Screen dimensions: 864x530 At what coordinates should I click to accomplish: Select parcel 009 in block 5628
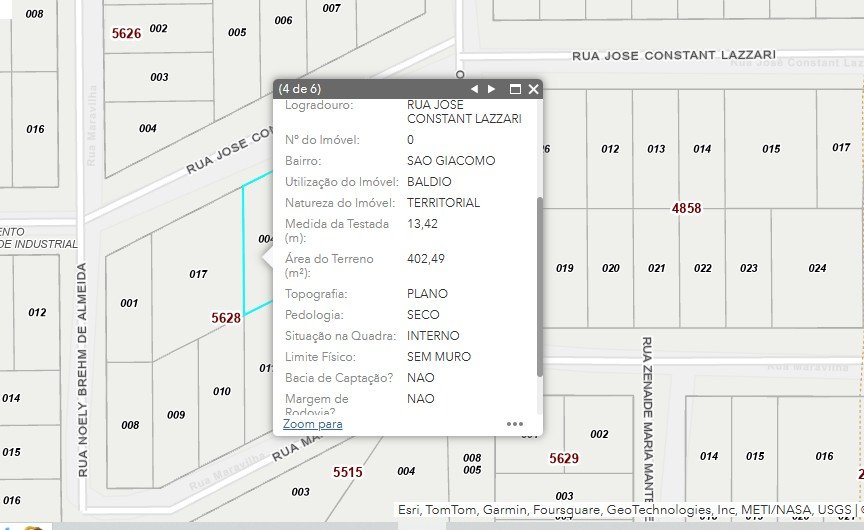coord(176,415)
